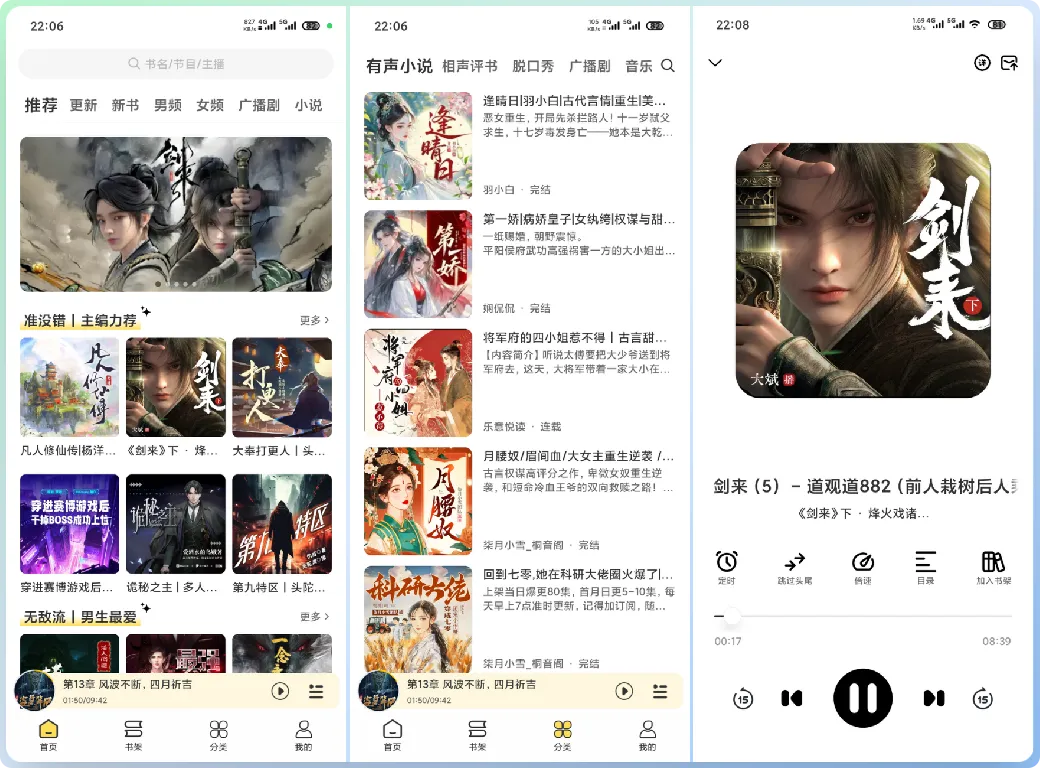Open the chapter list (目录) icon
Viewport: 1040px width, 768px height.
[925, 562]
